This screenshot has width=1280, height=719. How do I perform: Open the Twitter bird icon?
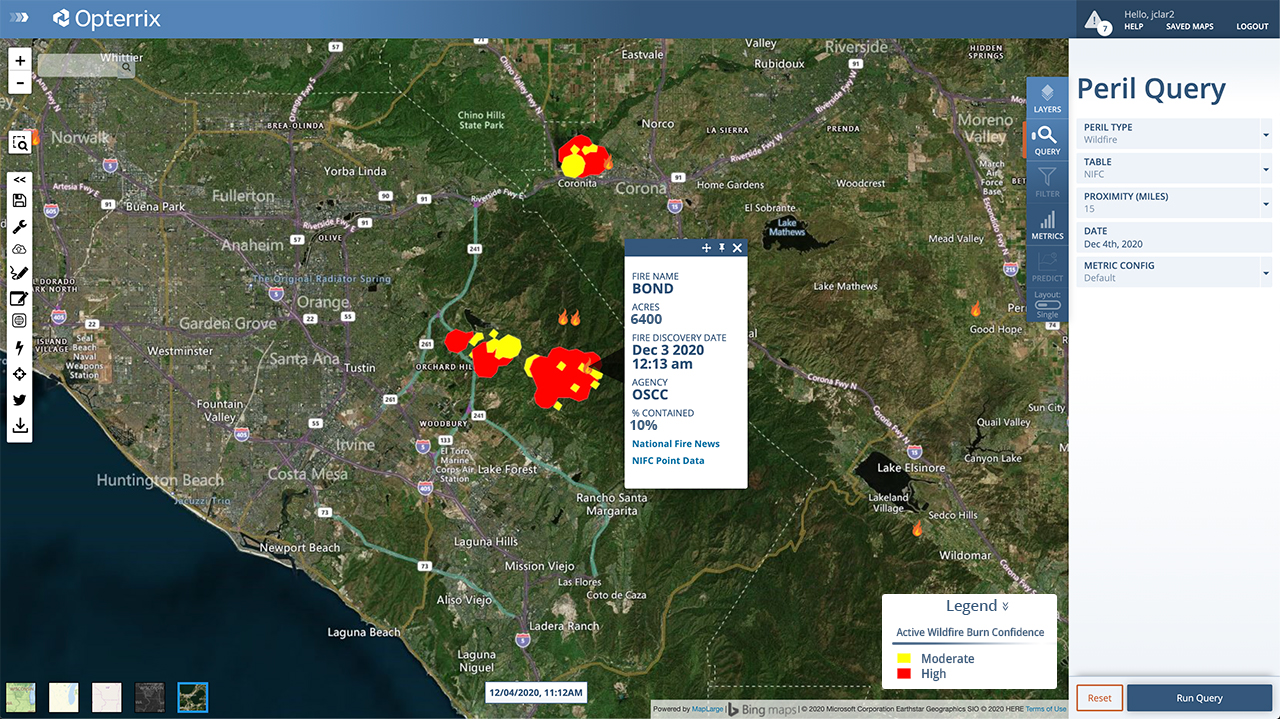20,400
